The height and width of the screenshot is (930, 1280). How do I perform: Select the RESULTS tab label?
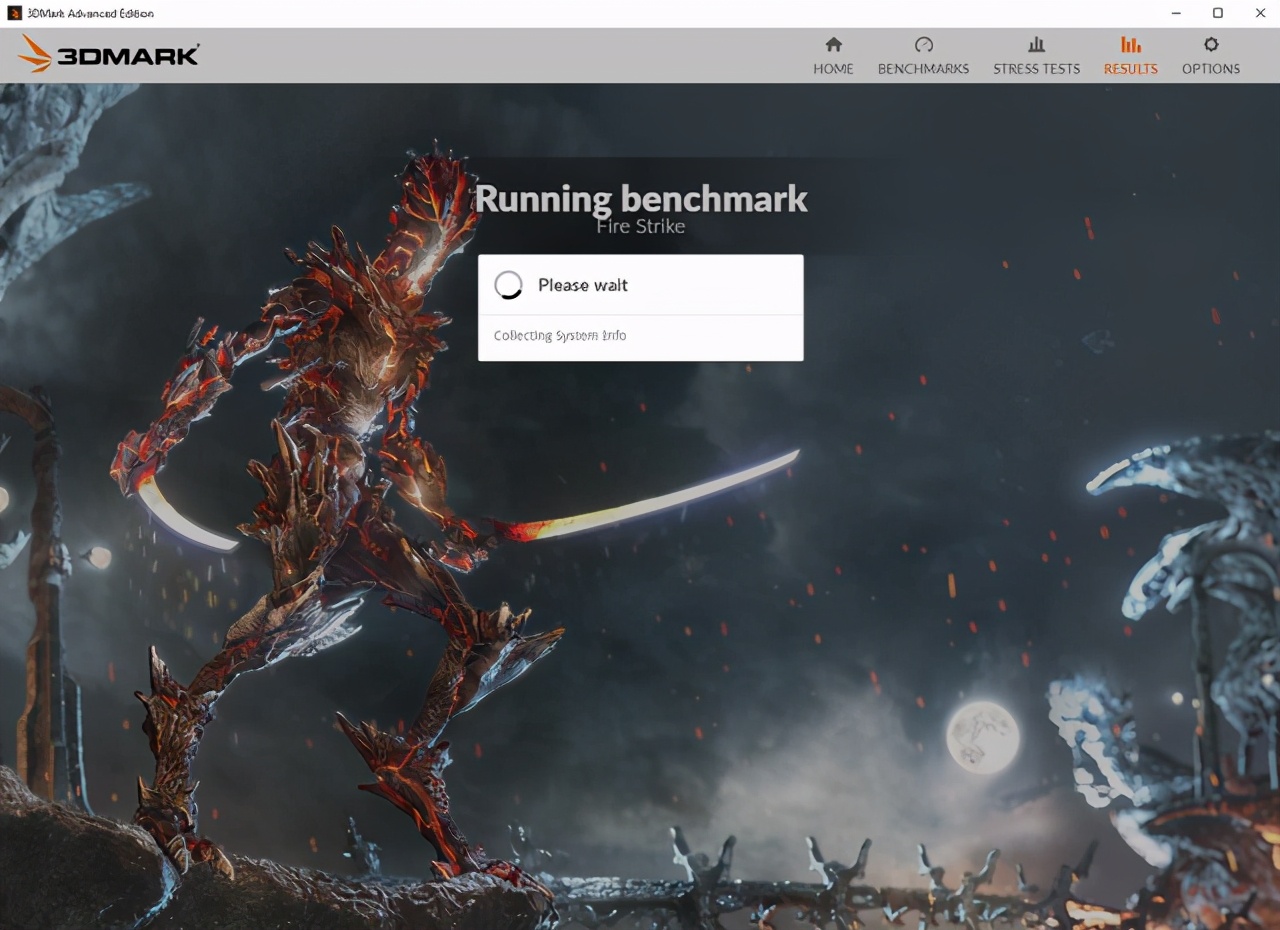click(1130, 69)
